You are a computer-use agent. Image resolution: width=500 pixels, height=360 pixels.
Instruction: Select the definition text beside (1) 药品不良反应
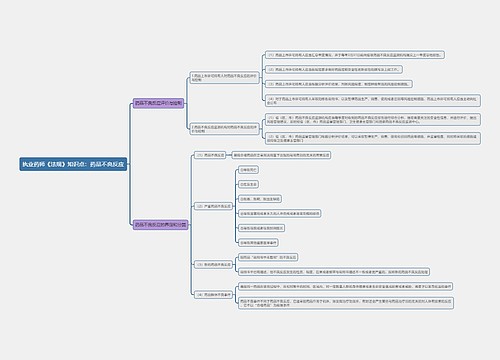click(281, 155)
